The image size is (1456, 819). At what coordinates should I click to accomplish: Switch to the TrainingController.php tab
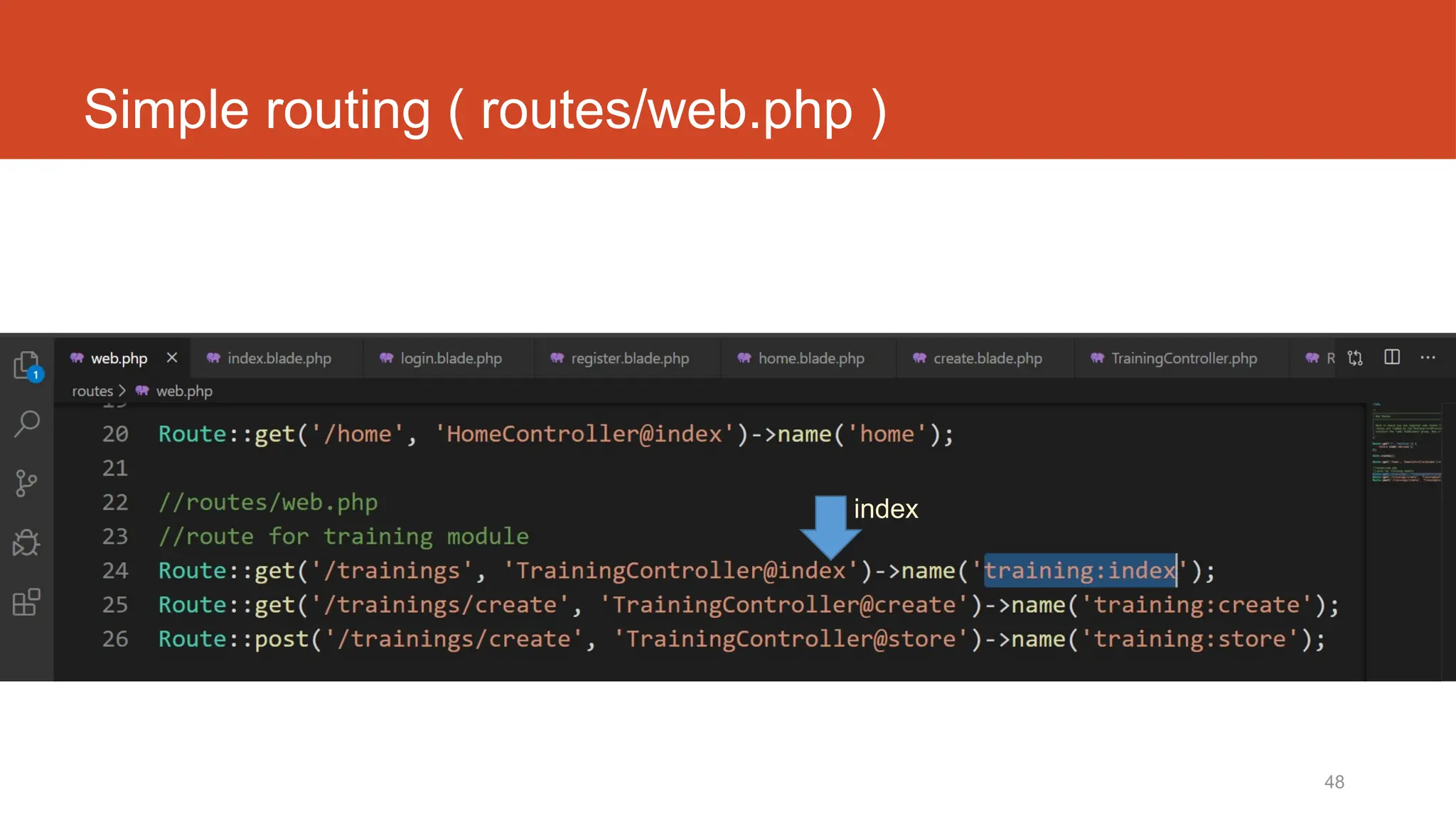pyautogui.click(x=1184, y=358)
